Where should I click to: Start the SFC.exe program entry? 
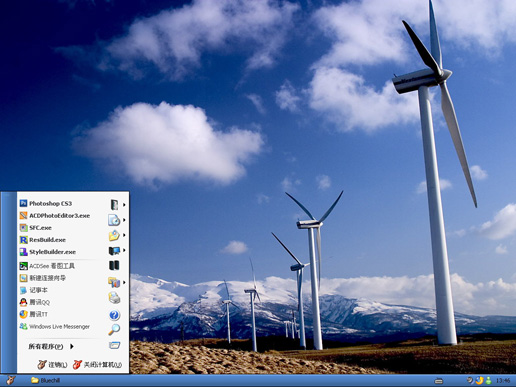[36, 228]
